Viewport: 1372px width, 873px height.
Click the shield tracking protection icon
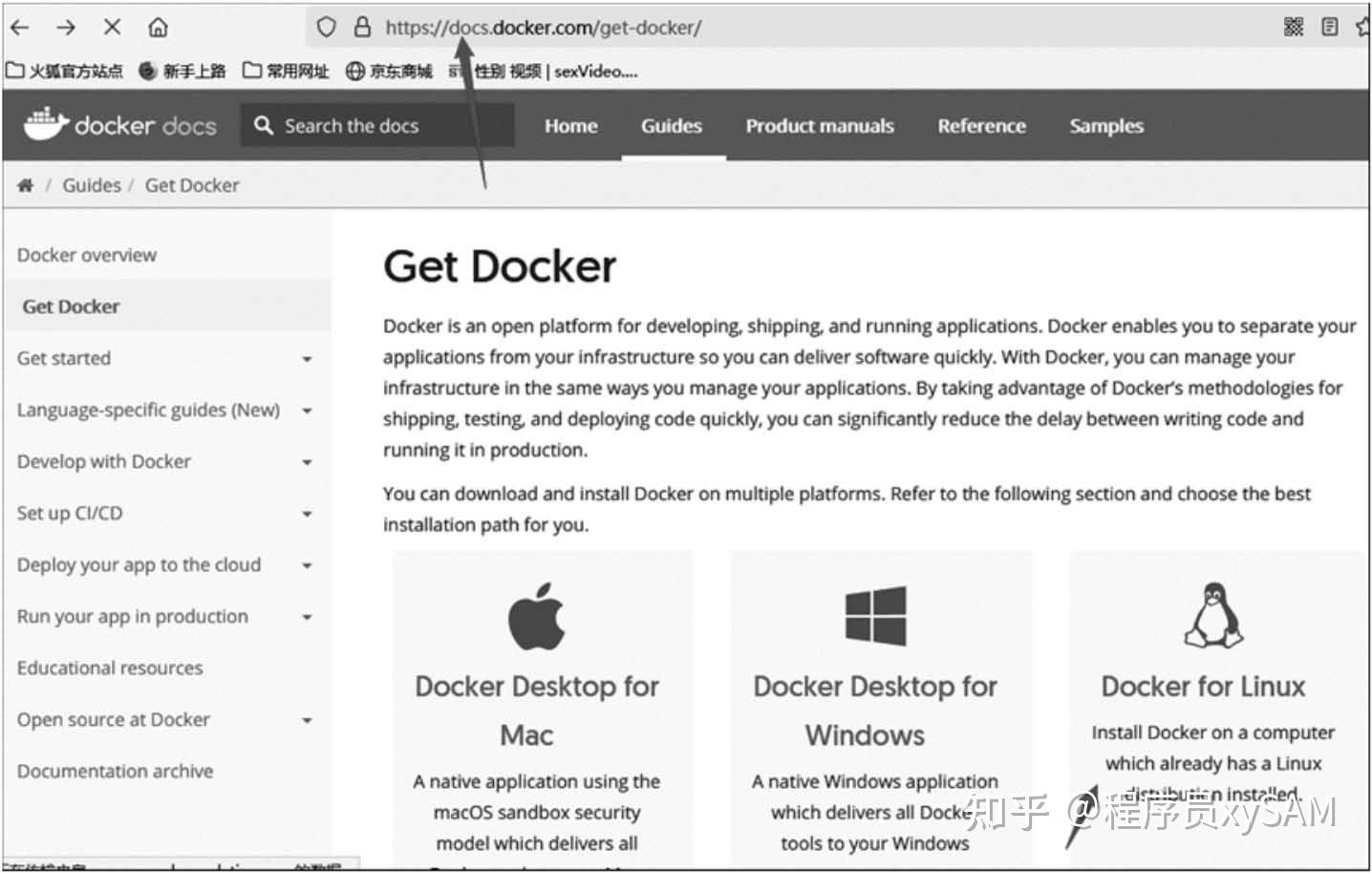[327, 28]
